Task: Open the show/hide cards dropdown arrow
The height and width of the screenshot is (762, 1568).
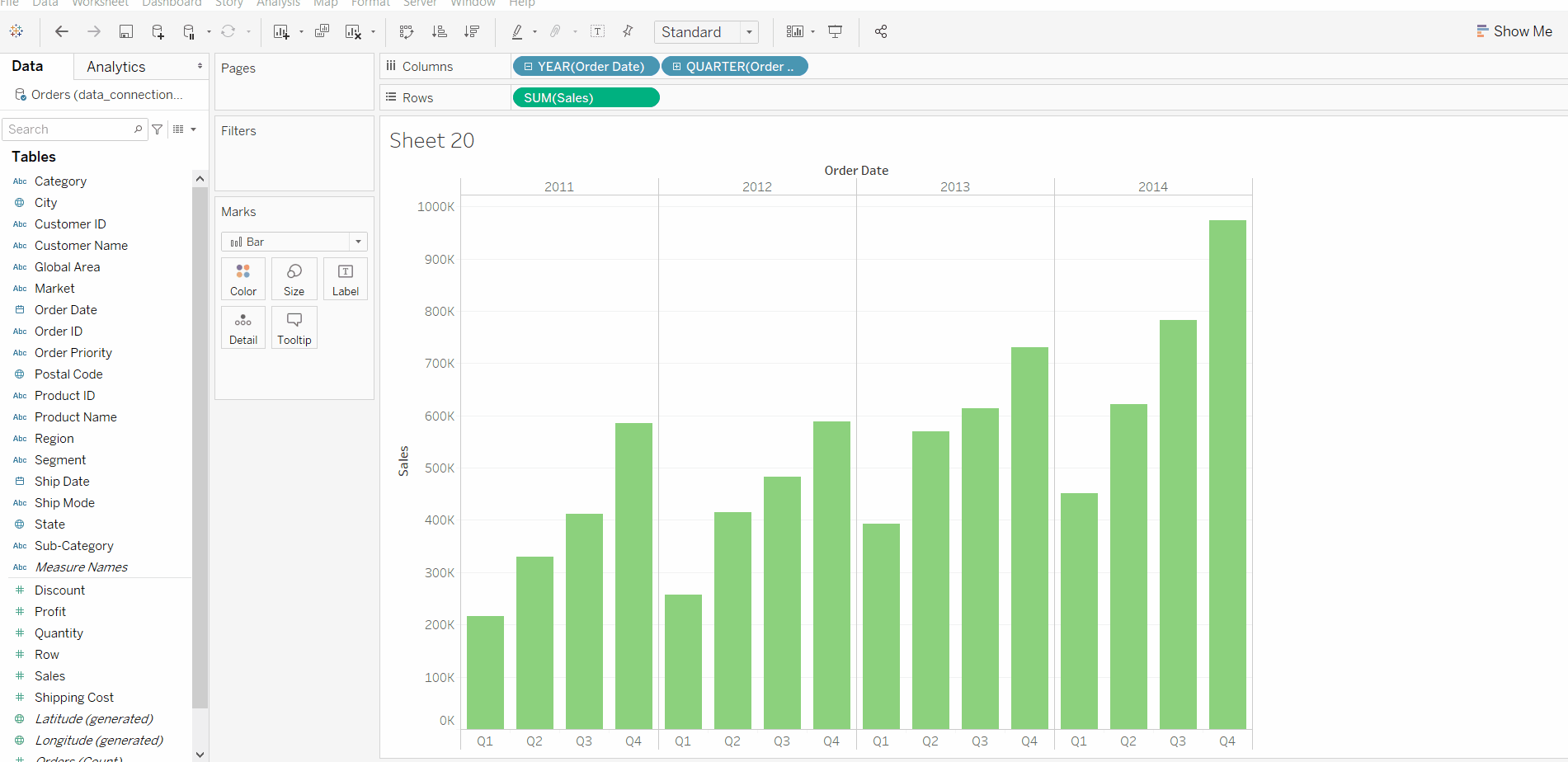Action: click(813, 32)
